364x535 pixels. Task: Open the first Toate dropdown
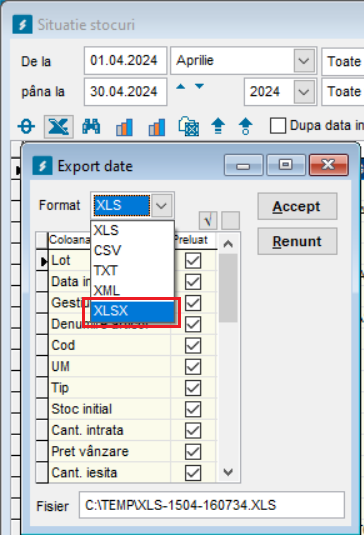[343, 61]
